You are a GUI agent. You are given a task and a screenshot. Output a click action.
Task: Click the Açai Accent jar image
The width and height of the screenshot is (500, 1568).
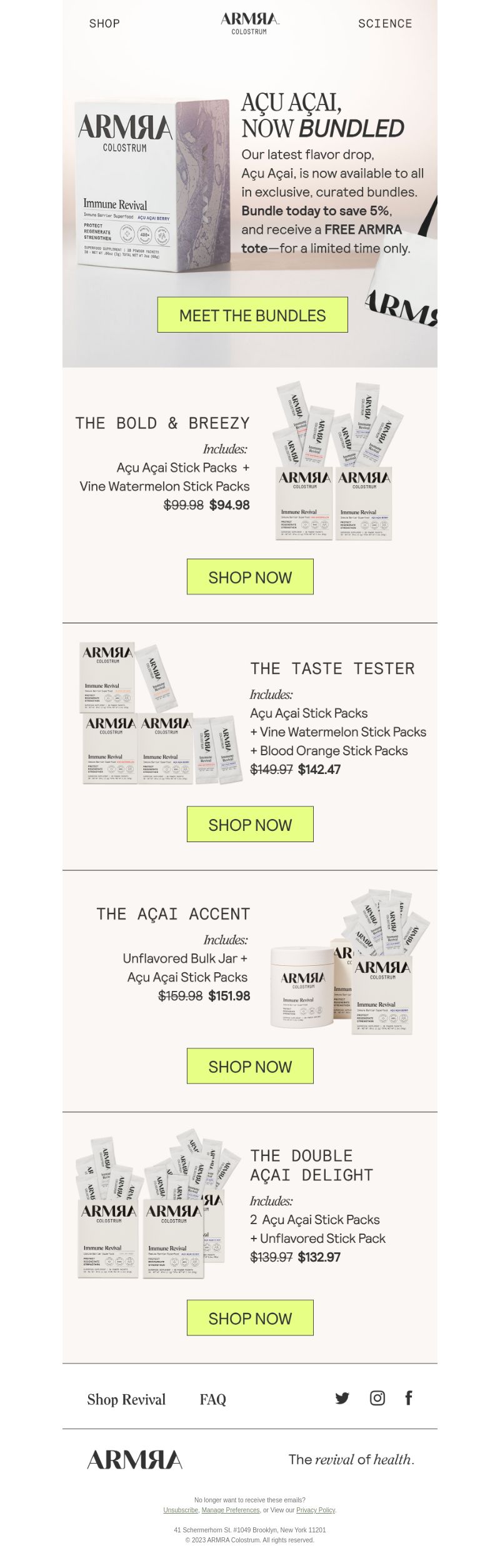(302, 987)
